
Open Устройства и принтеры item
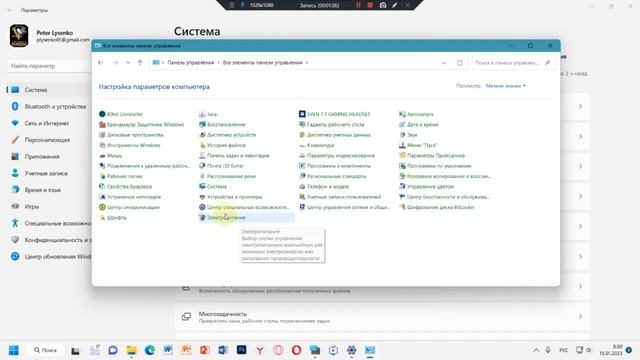(x=231, y=197)
